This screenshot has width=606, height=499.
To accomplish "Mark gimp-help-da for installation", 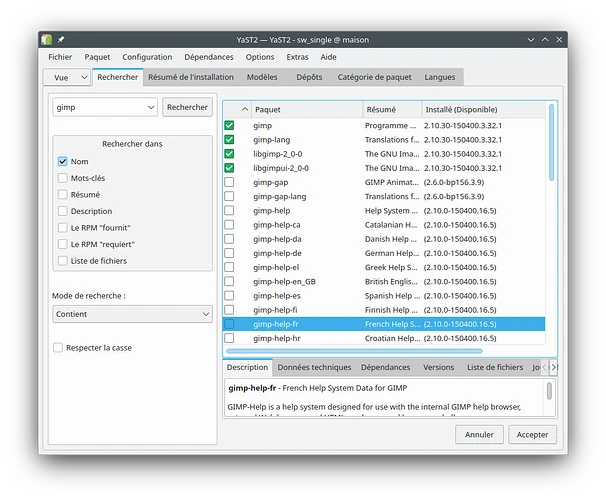I will [x=229, y=239].
